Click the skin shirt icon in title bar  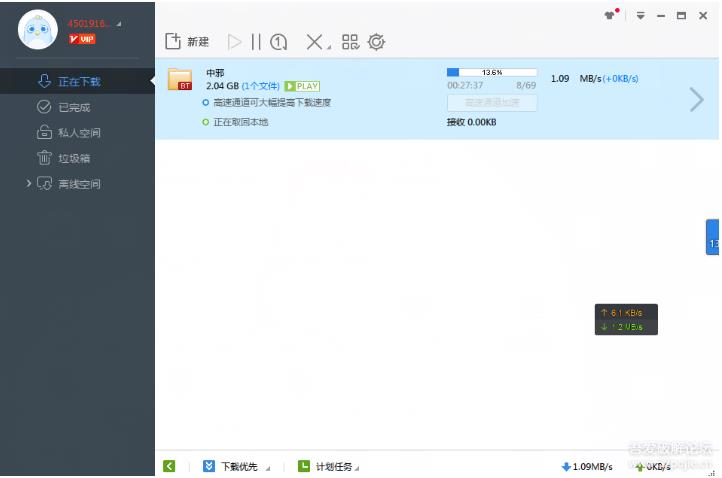pyautogui.click(x=610, y=15)
